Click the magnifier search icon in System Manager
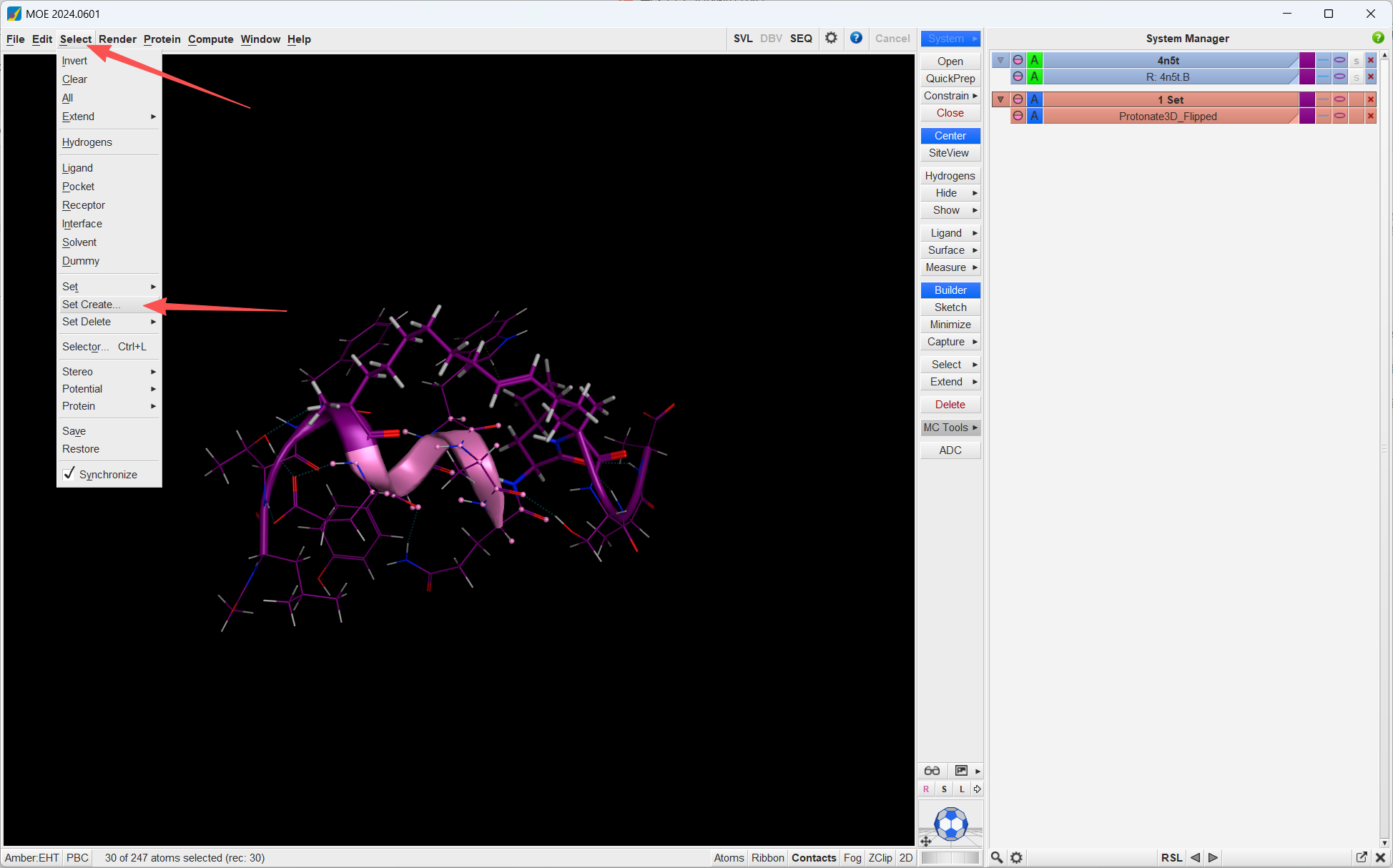 996,857
